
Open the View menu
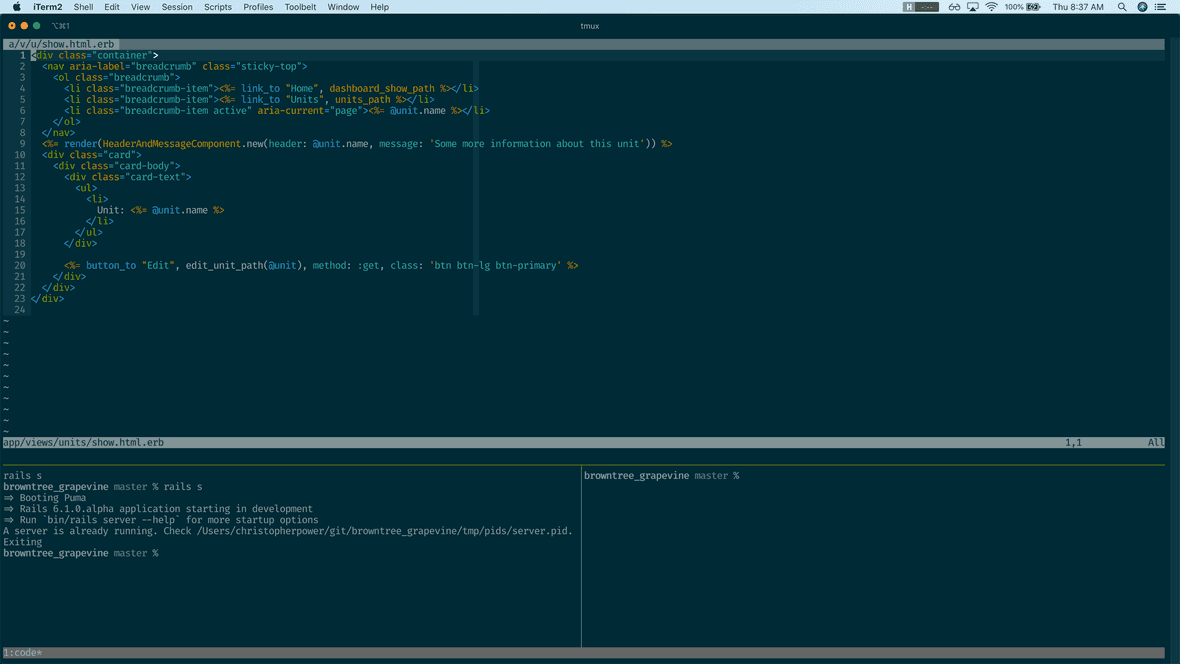pos(140,7)
